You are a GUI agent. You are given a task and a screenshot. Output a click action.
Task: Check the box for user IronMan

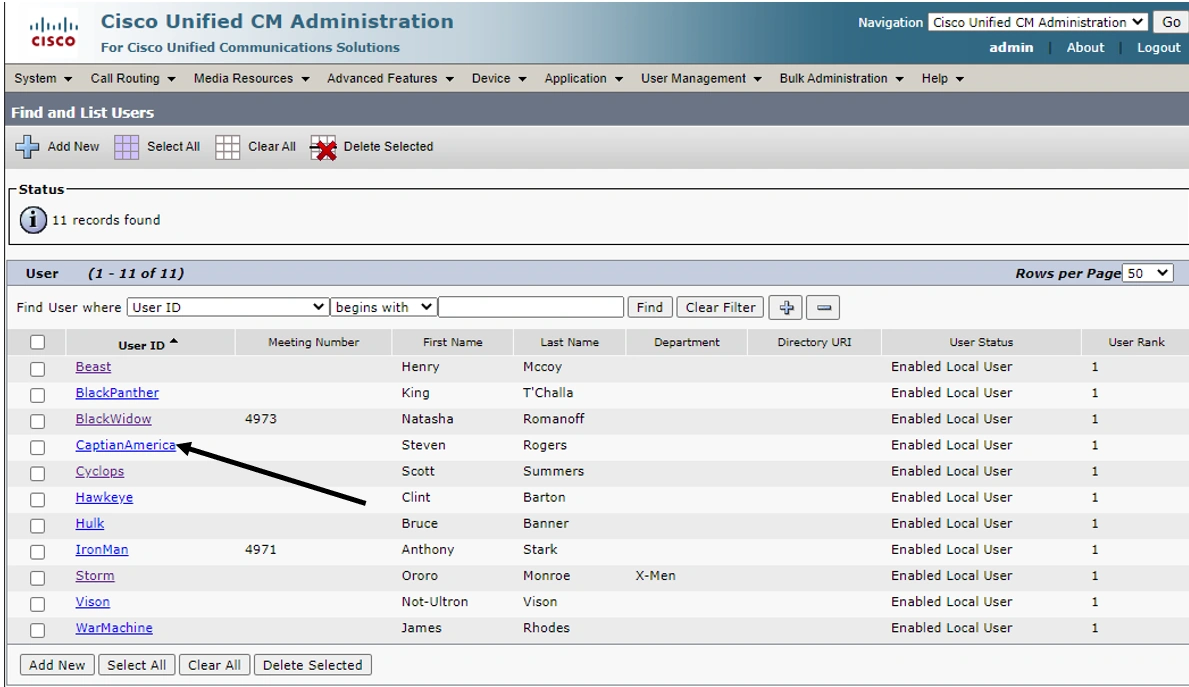37,552
